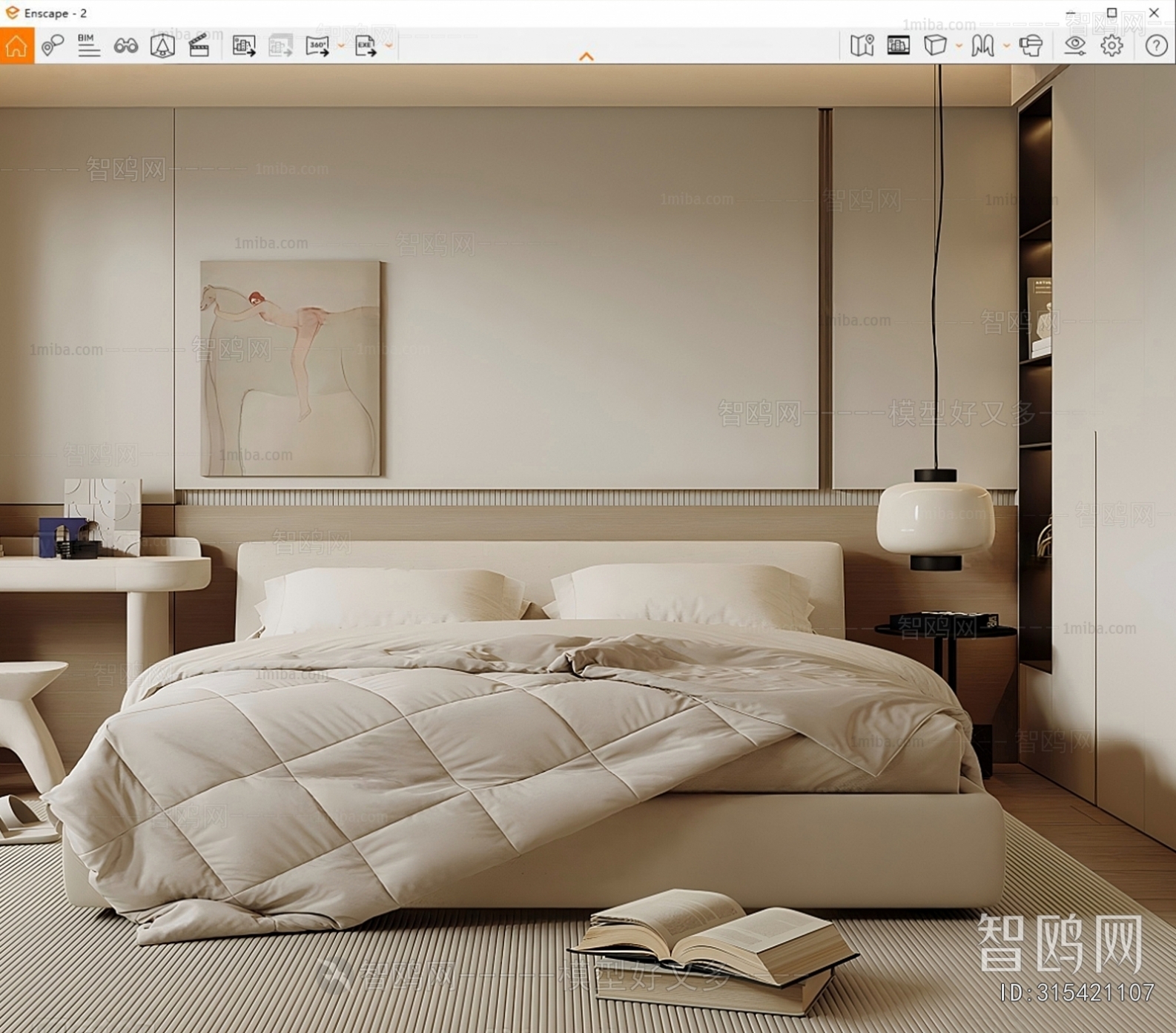Open the Help question mark icon
Viewport: 1176px width, 1033px height.
pyautogui.click(x=1156, y=45)
